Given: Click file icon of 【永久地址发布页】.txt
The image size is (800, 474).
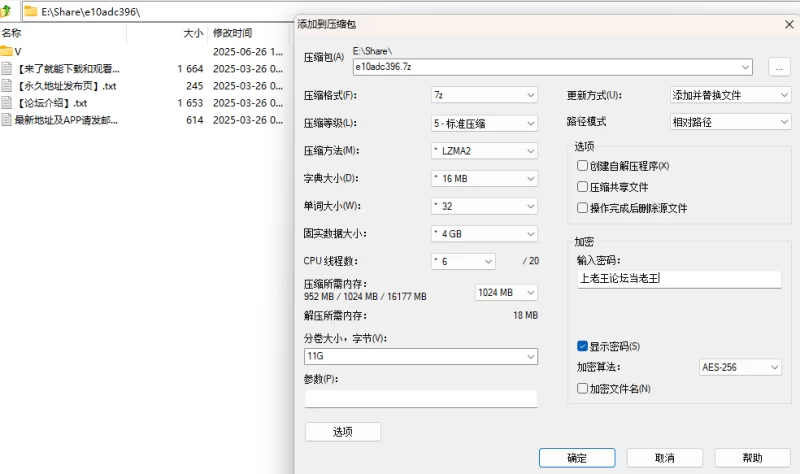Looking at the screenshot, I should click(x=6, y=86).
